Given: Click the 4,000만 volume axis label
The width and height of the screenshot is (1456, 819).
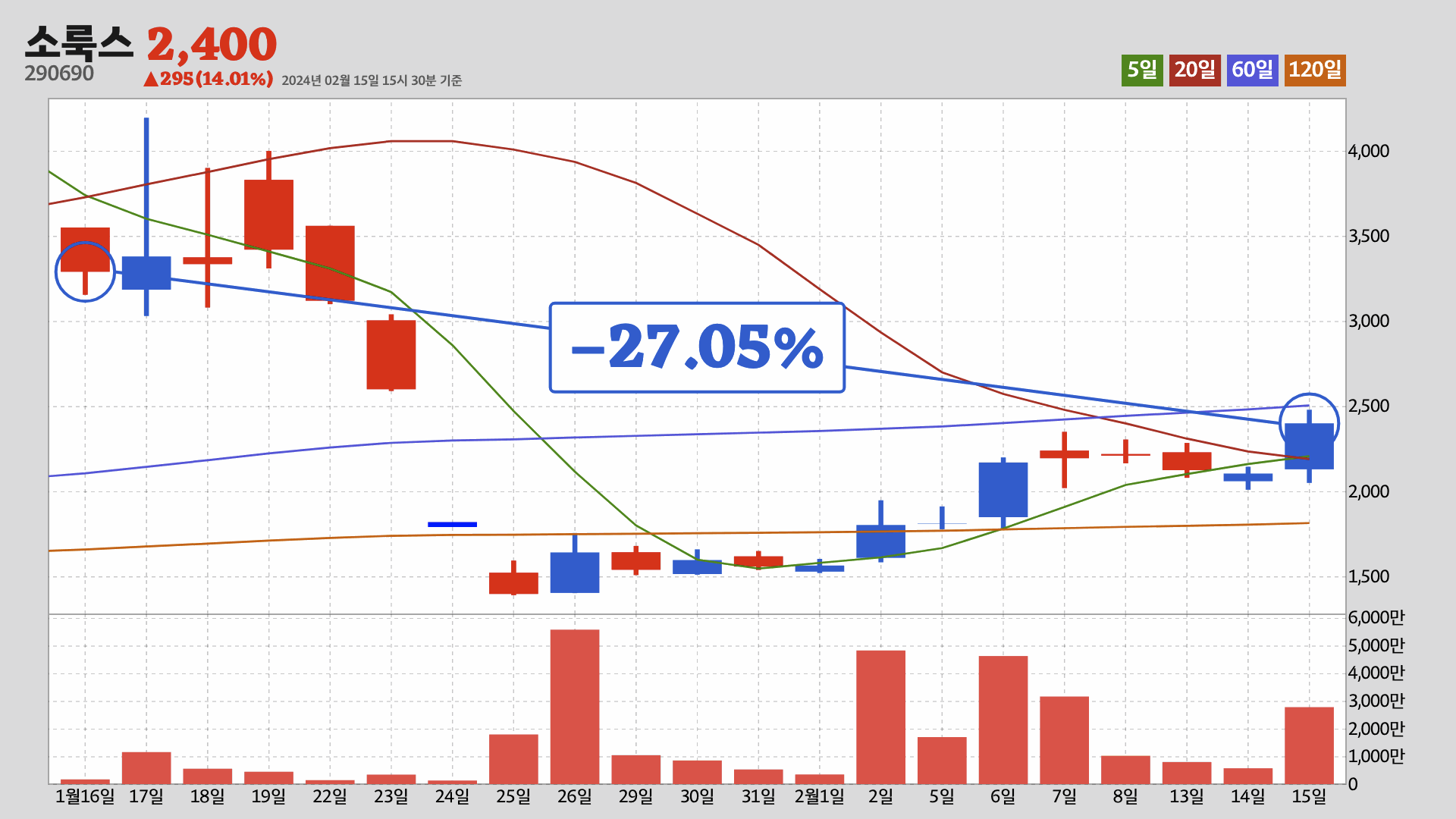Looking at the screenshot, I should (x=1376, y=673).
